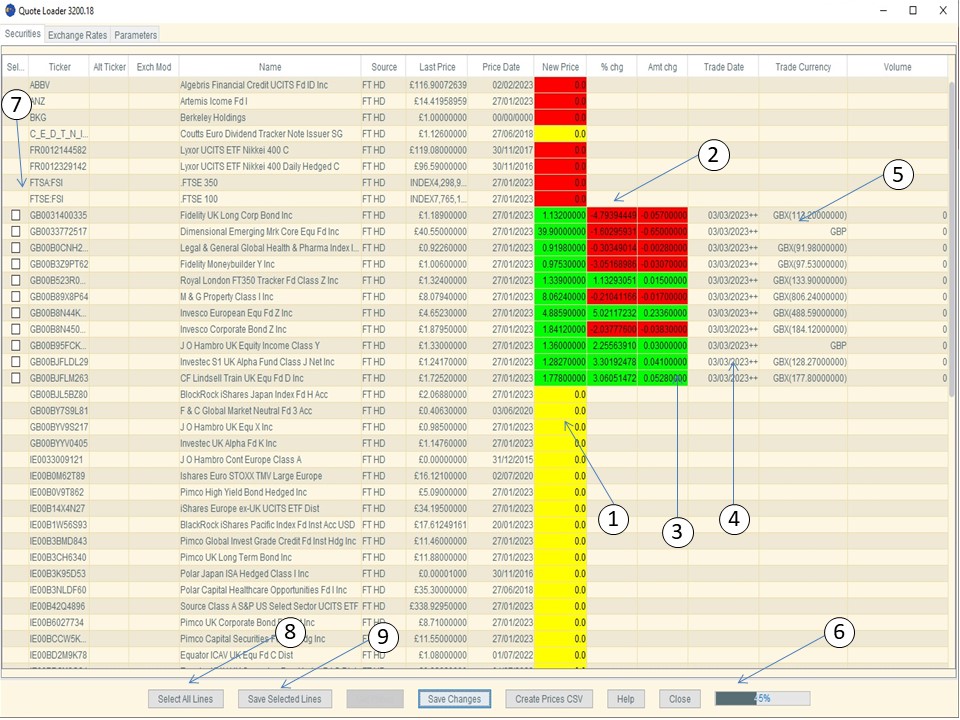Click the Close button at bottom
960x720 pixels.
(680, 699)
